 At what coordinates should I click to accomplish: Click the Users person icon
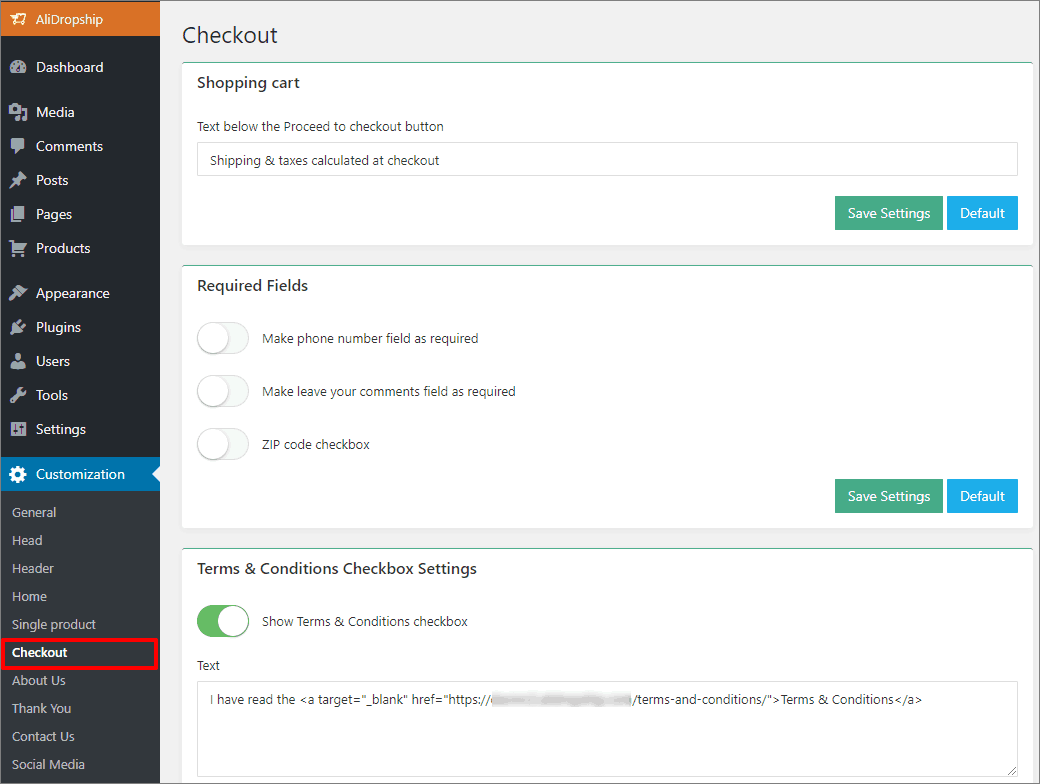[18, 361]
